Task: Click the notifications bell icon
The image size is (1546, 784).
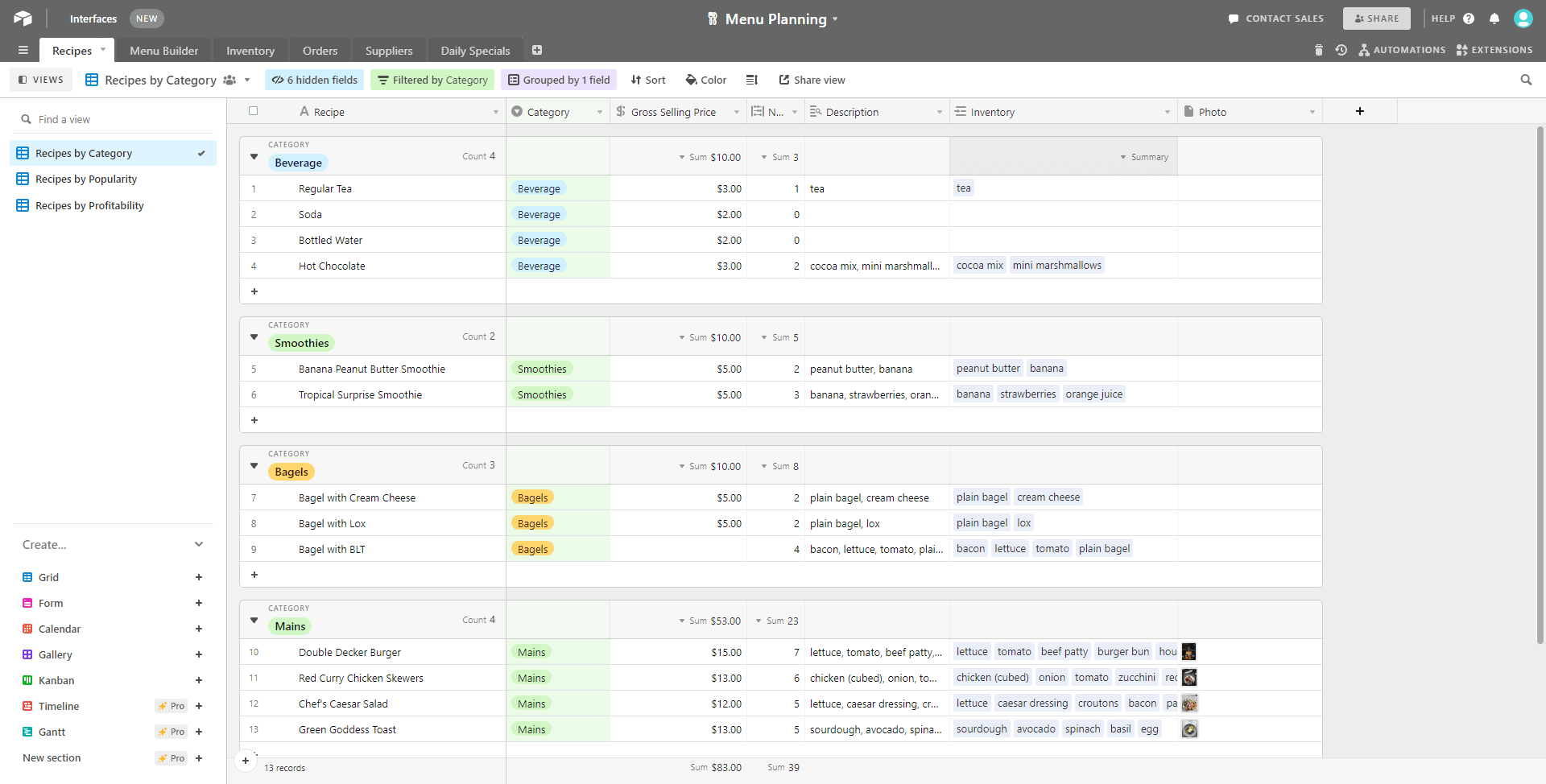Action: [1494, 19]
